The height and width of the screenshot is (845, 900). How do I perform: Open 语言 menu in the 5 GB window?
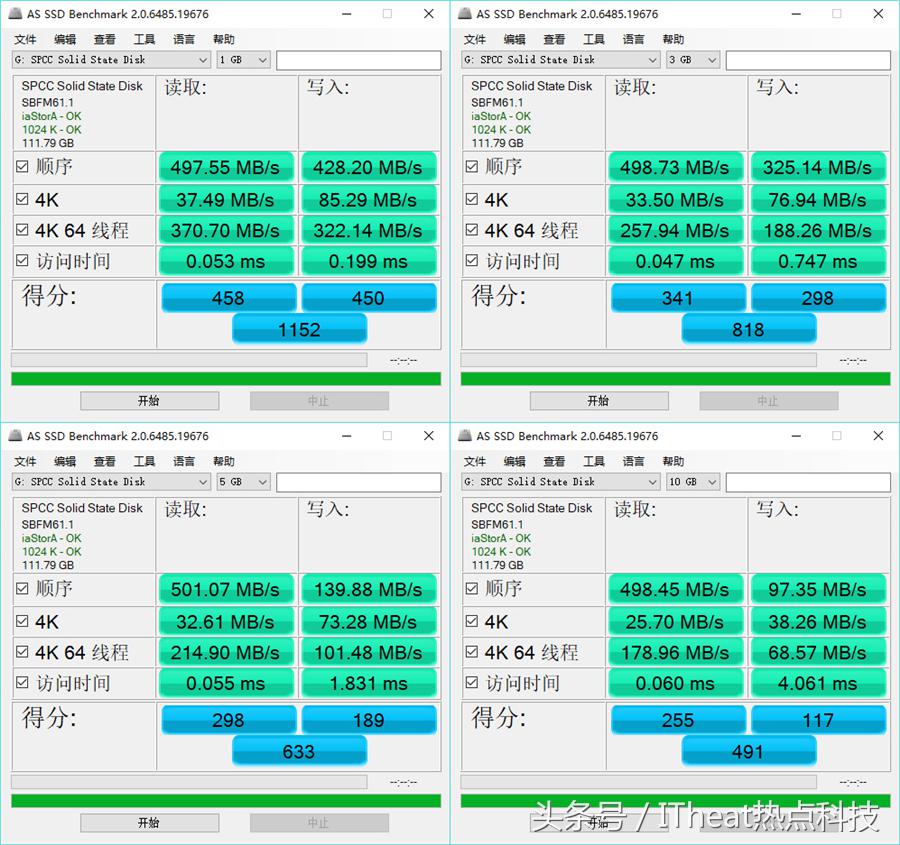click(184, 461)
